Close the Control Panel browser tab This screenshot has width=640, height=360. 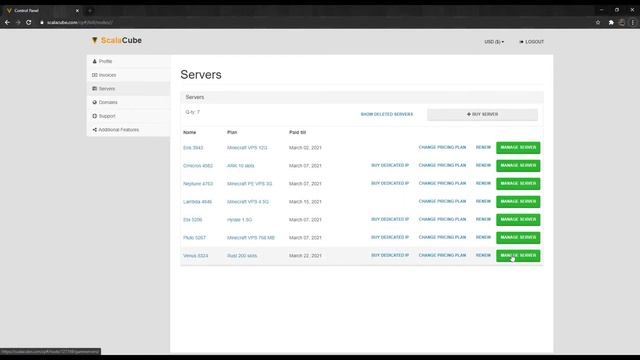coord(77,11)
